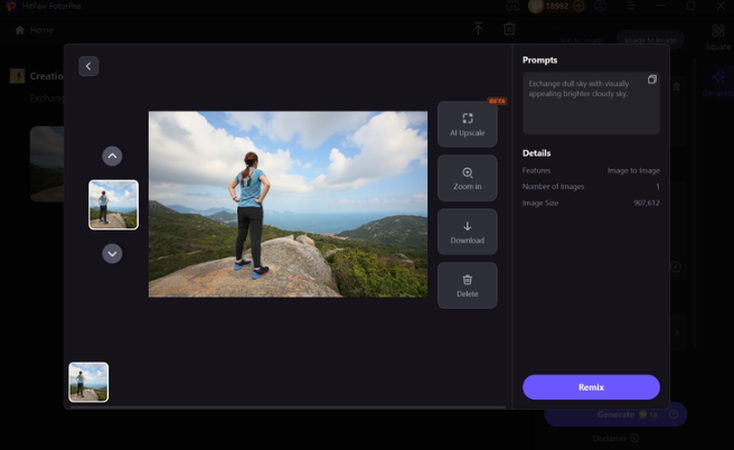Select the Square option in the right sidebar
The image size is (734, 450).
point(718,37)
